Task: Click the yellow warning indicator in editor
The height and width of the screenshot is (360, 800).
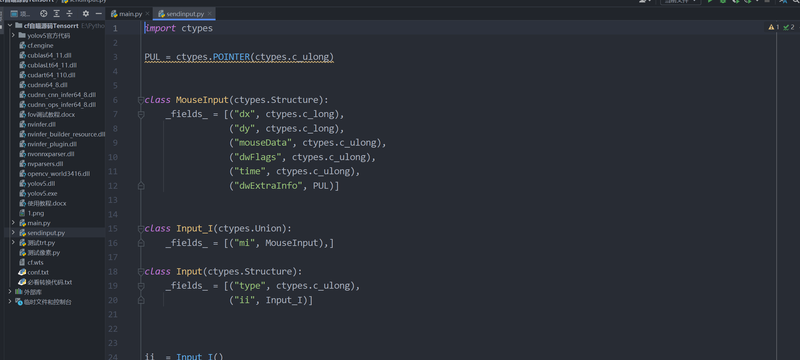Action: click(x=773, y=27)
